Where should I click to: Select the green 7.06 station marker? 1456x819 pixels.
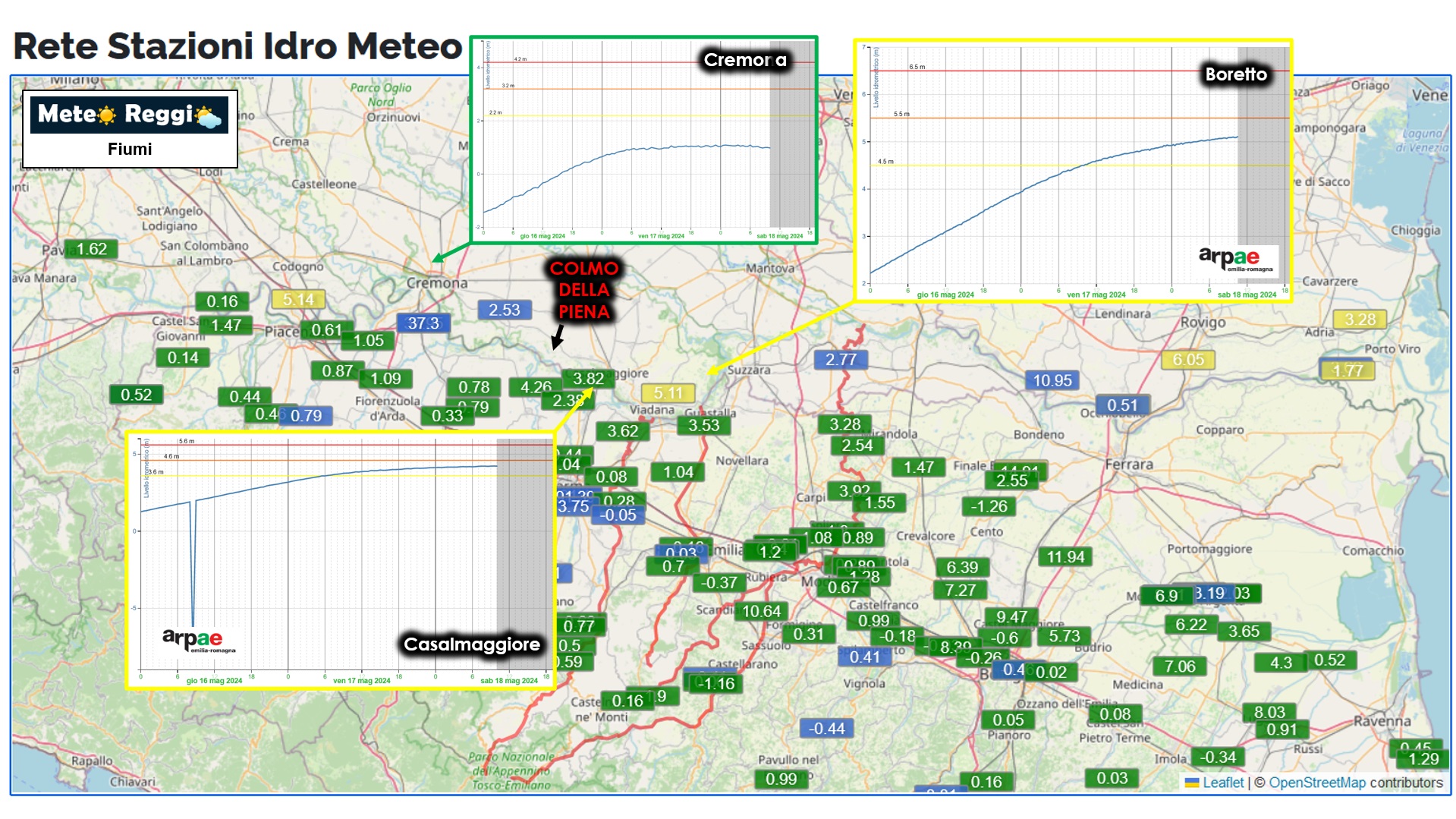pyautogui.click(x=1179, y=666)
